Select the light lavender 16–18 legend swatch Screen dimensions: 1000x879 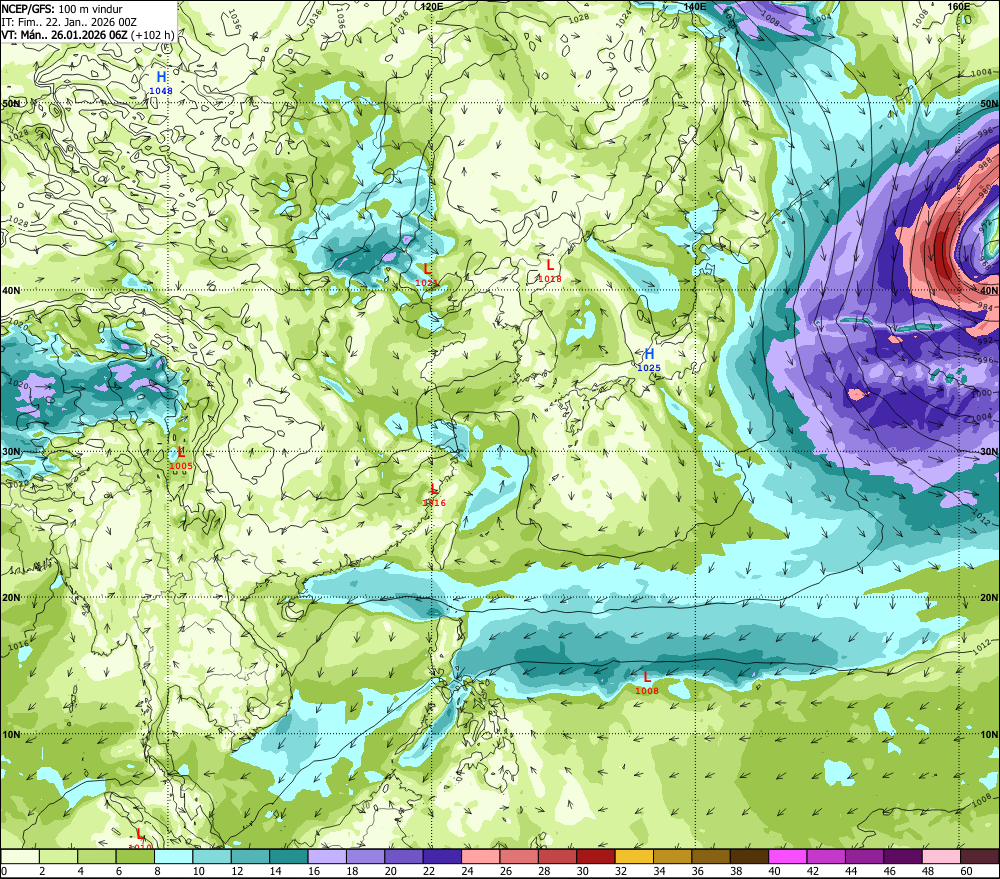[x=327, y=856]
